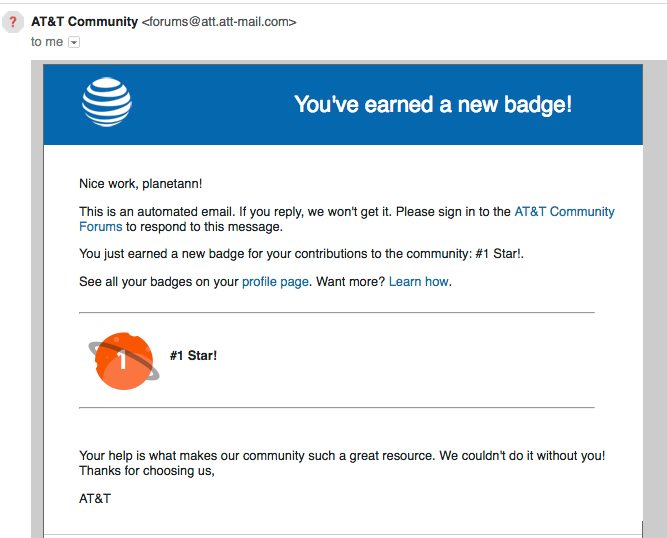Click the "You've earned a new badge!" heading
This screenshot has width=667, height=538.
(433, 104)
